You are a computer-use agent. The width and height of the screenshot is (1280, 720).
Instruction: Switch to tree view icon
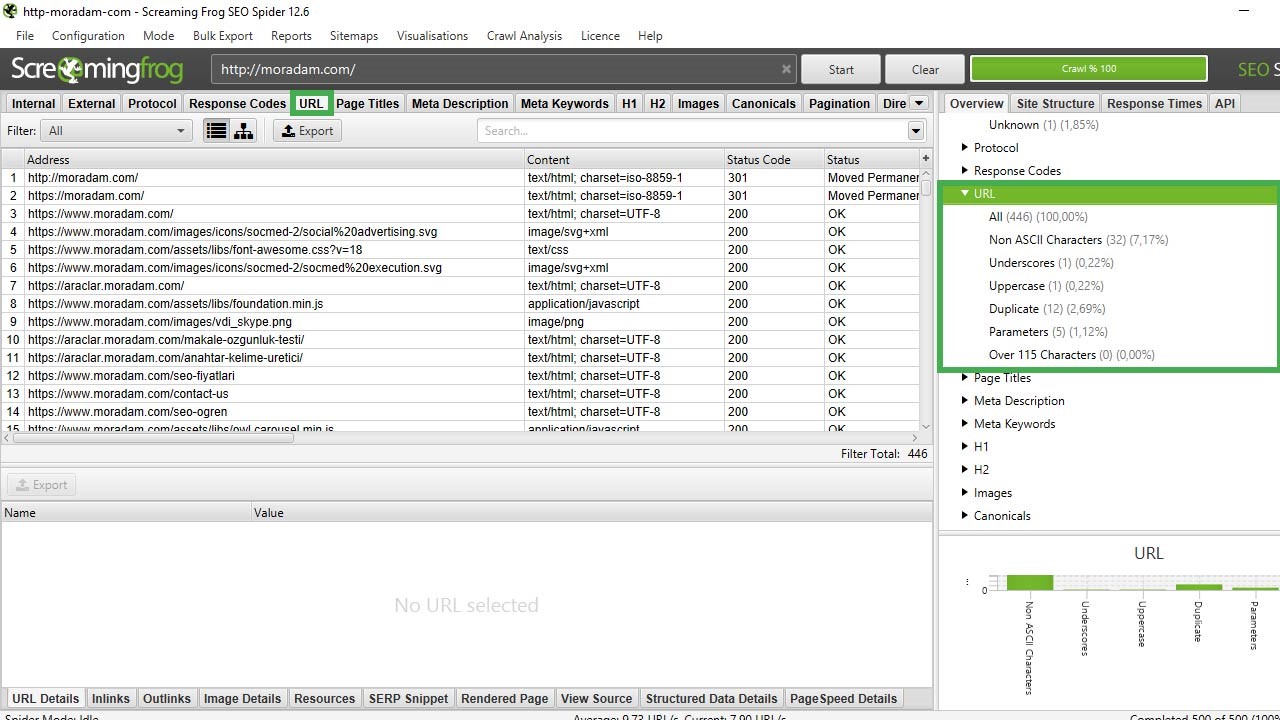[243, 131]
